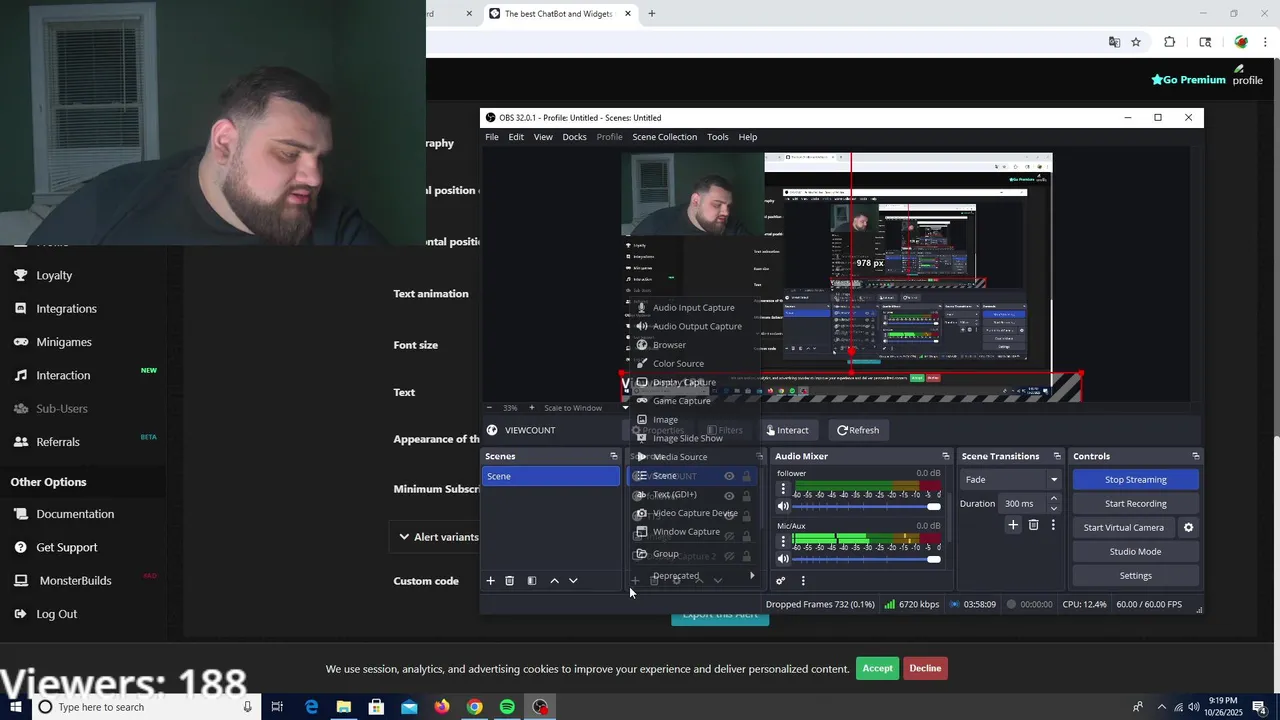Open Spotify from the taskbar
Screen dimensions: 1280x720
(507, 707)
